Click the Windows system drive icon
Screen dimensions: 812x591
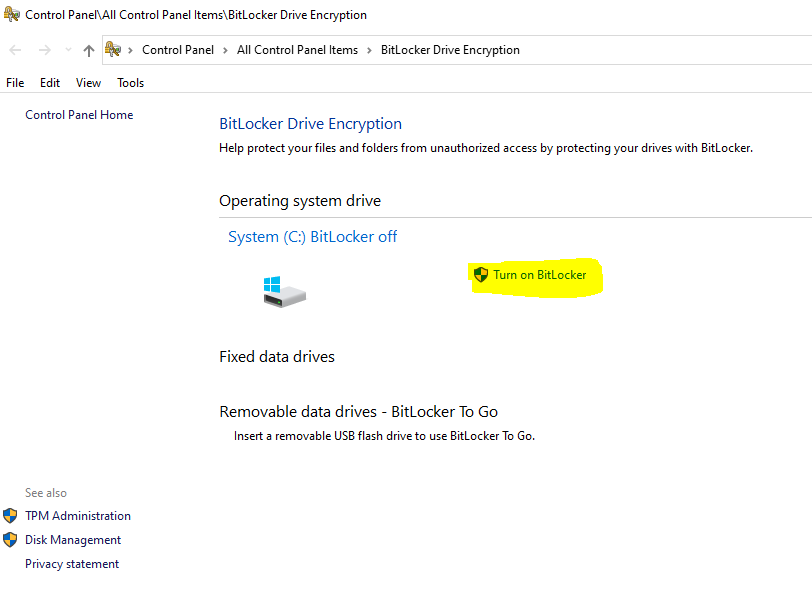284,292
